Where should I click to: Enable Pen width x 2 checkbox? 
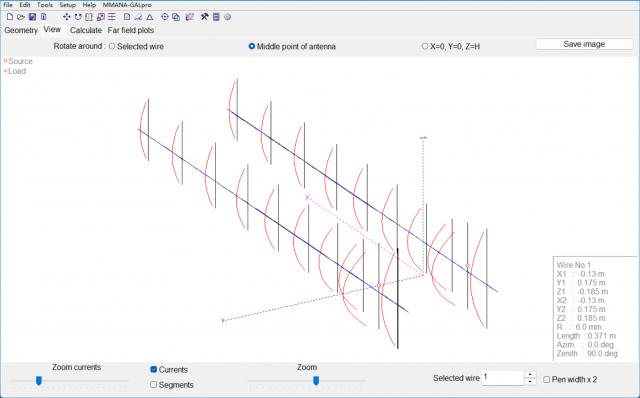[x=547, y=380]
